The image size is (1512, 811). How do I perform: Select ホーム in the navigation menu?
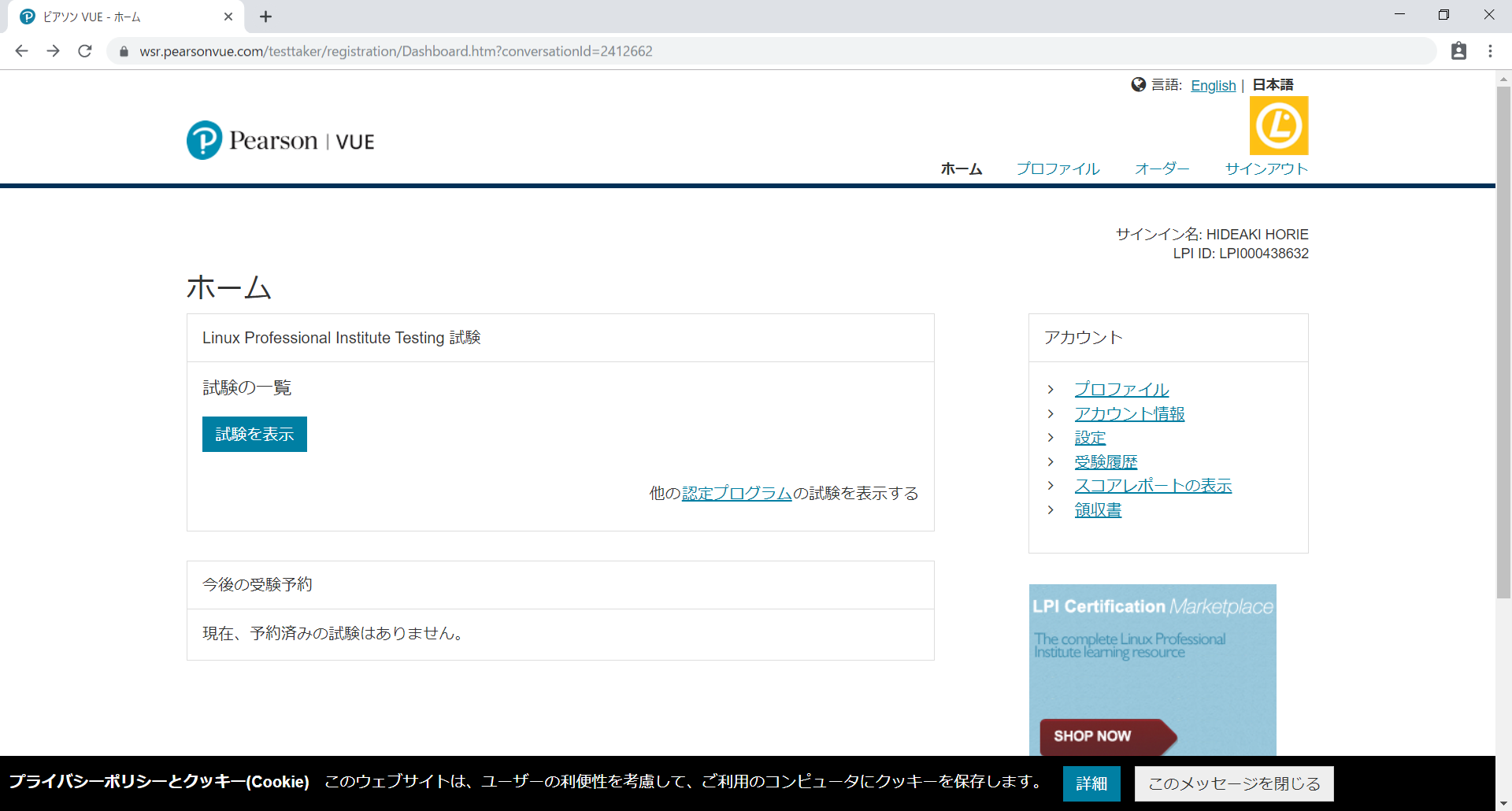[962, 168]
